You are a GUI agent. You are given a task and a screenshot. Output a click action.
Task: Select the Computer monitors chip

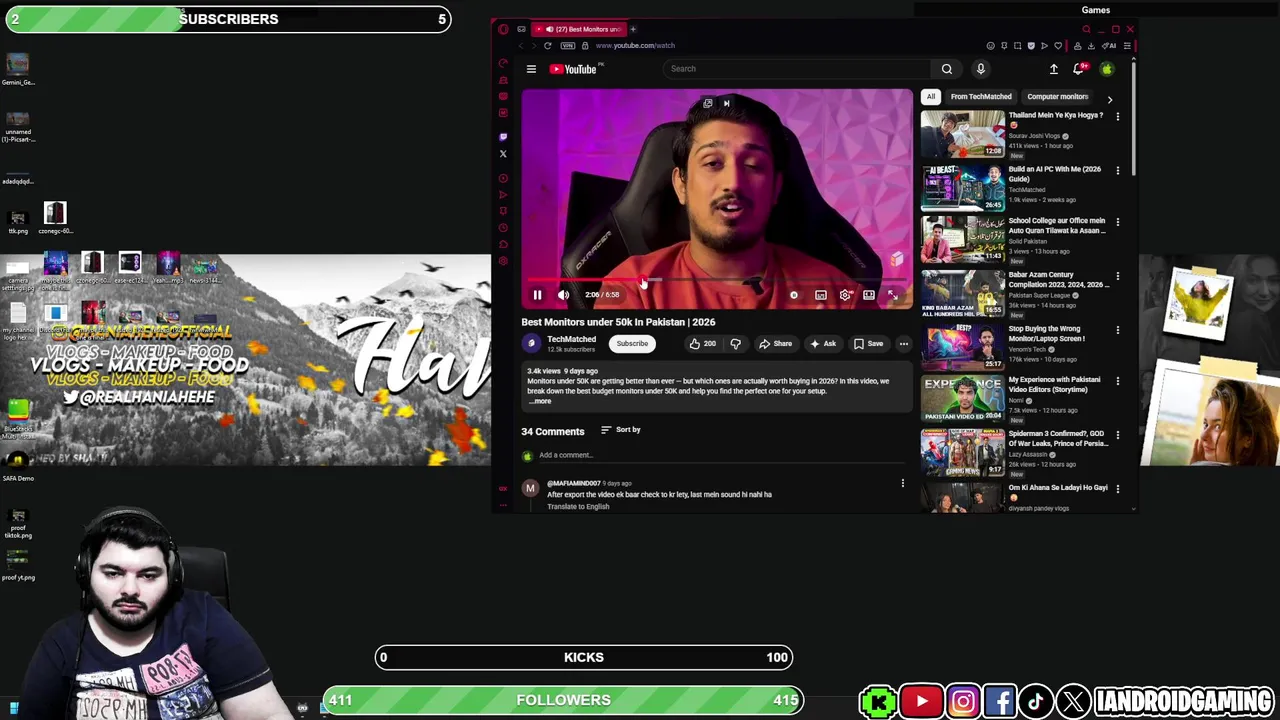[x=1057, y=97]
